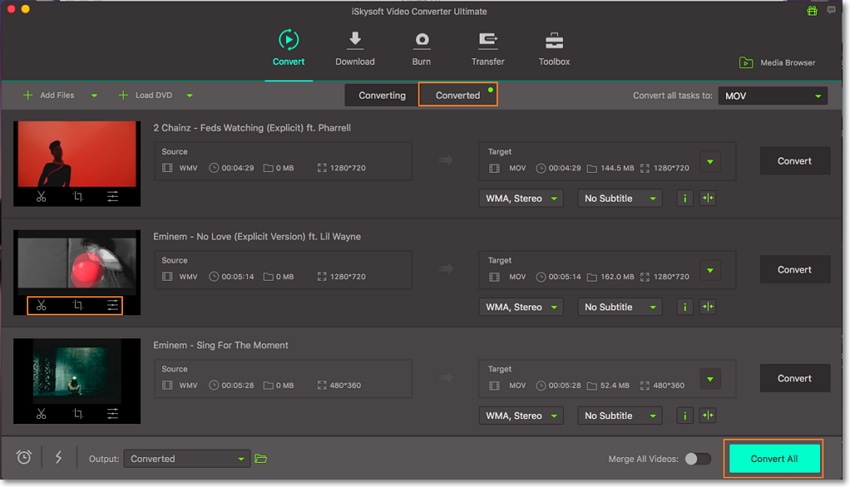Show info for Eminem No Love video
This screenshot has width=850, height=487.
685,307
